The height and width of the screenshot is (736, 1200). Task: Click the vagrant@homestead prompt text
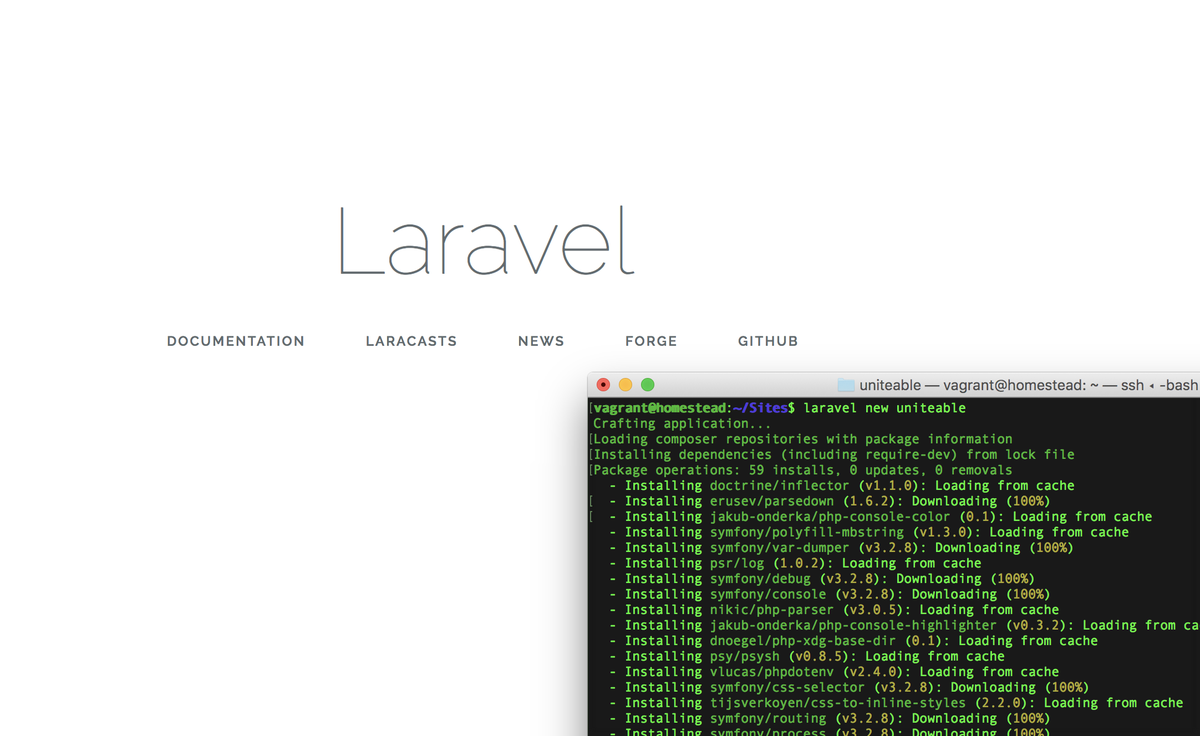point(661,408)
